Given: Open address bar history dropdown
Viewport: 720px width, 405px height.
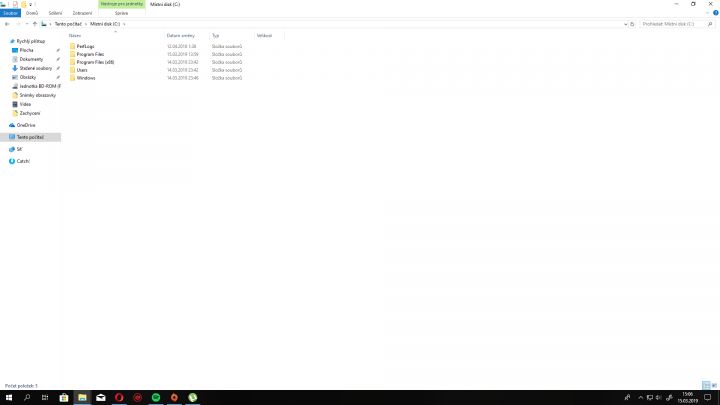Looking at the screenshot, I should coord(625,24).
